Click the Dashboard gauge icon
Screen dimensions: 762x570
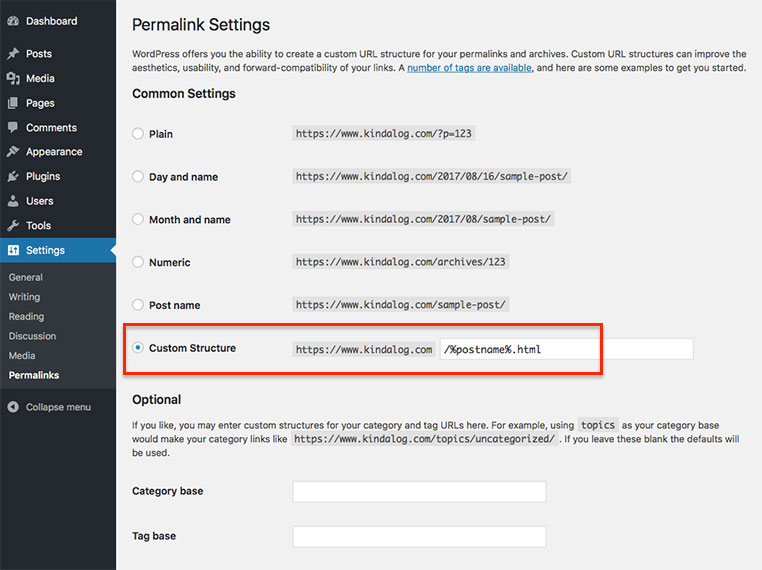[x=13, y=21]
